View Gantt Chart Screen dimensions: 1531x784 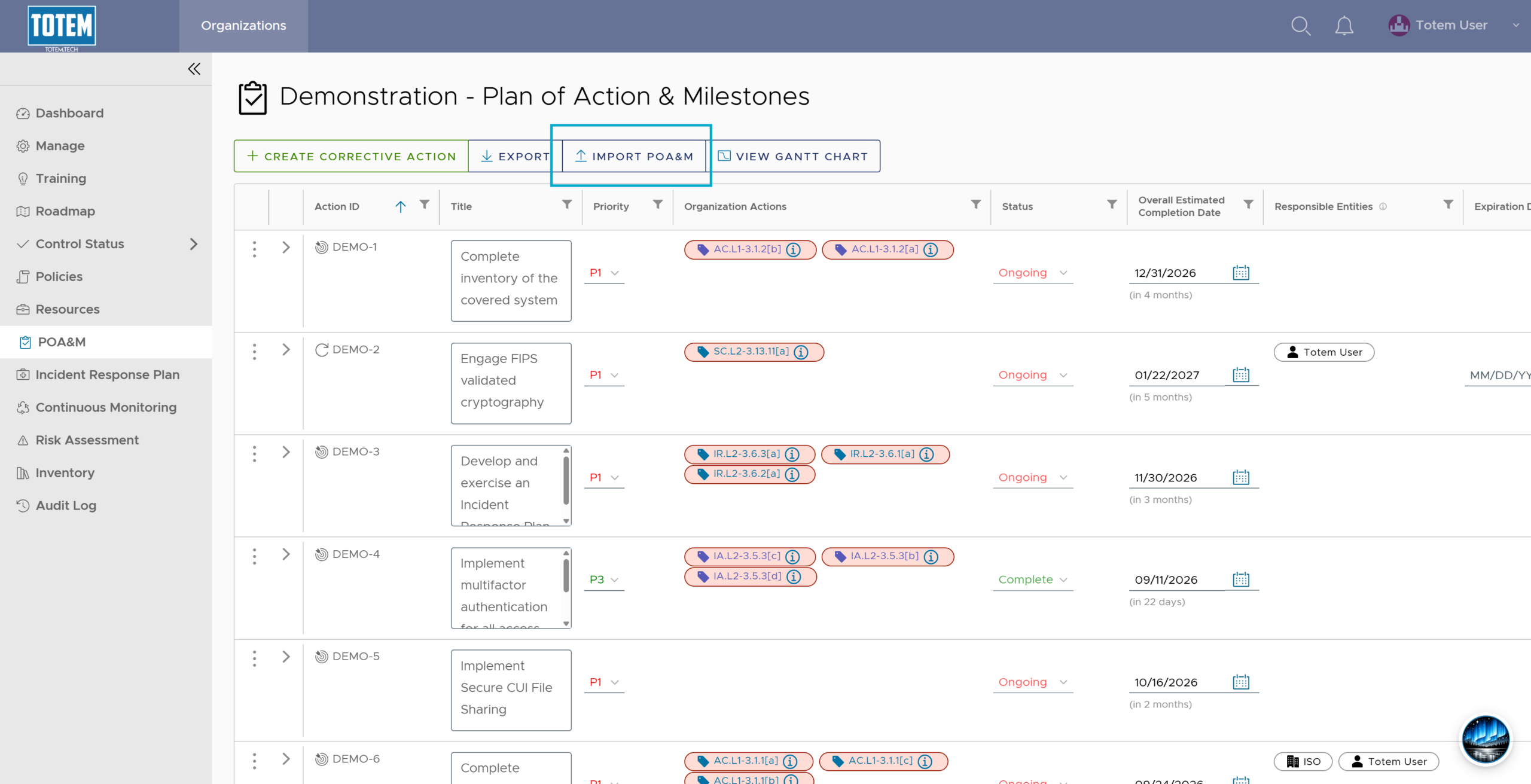(x=793, y=156)
